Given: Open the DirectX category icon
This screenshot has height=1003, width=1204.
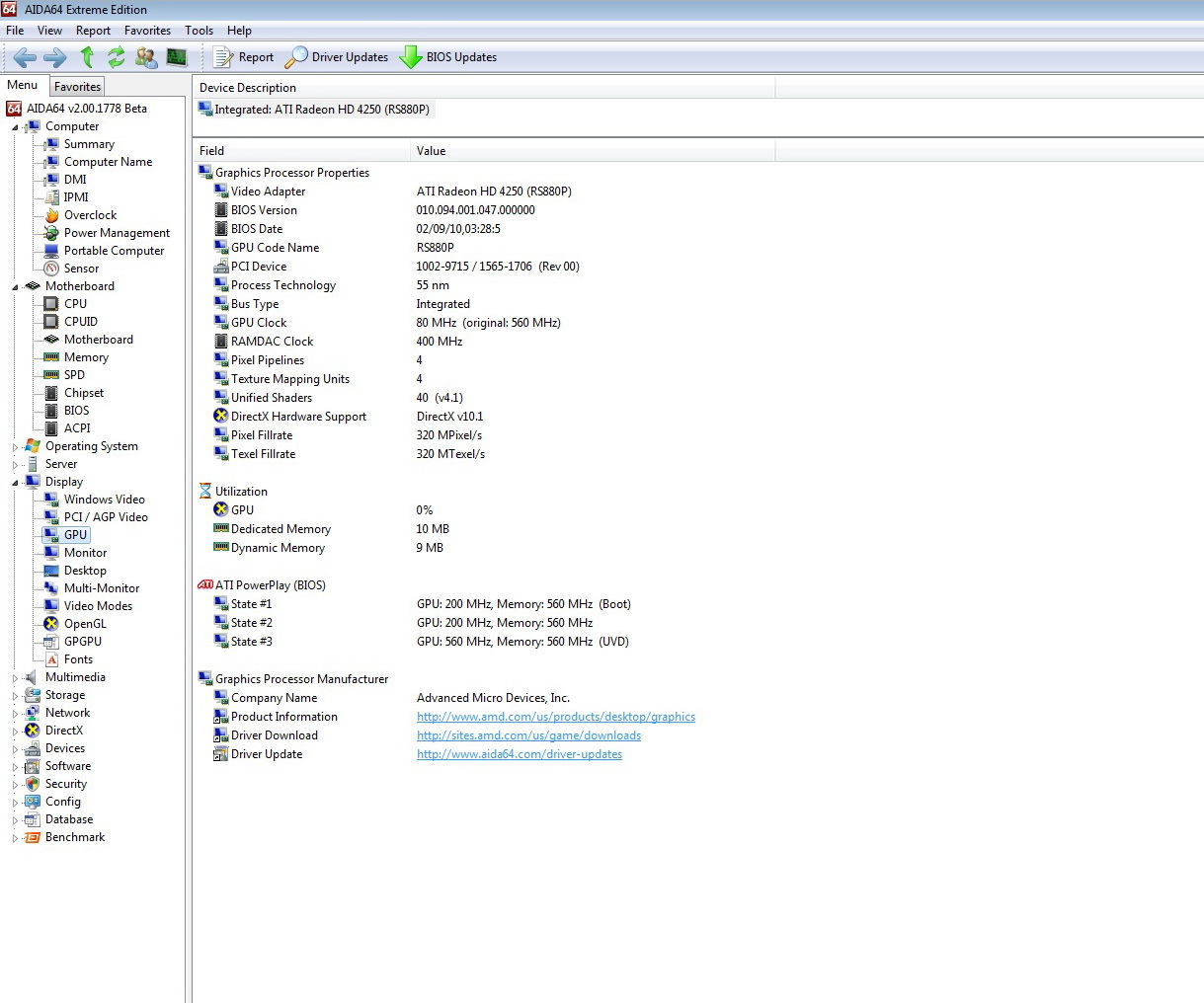Looking at the screenshot, I should [33, 731].
